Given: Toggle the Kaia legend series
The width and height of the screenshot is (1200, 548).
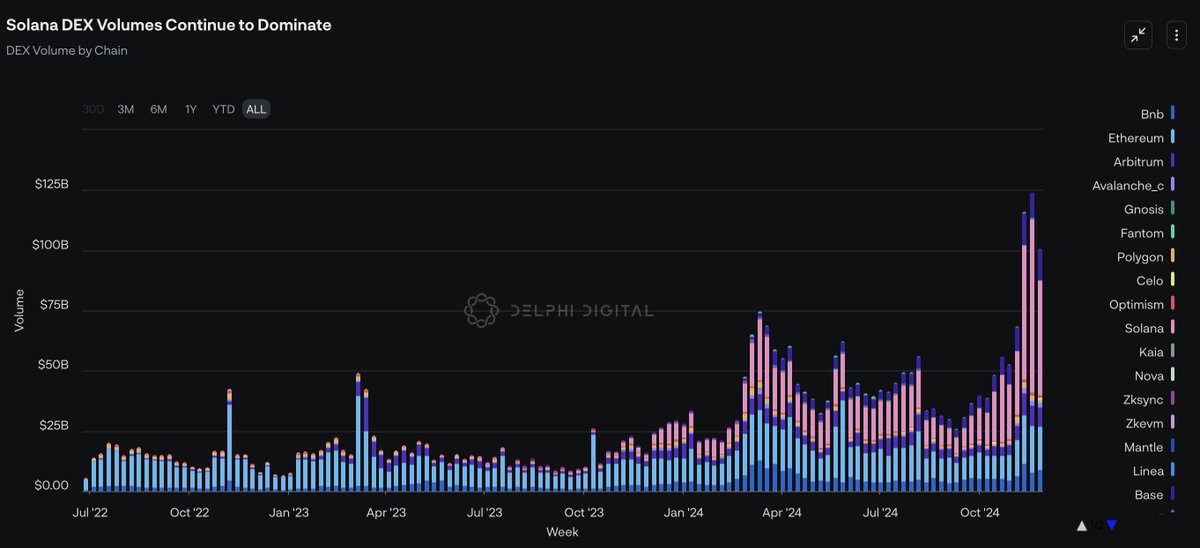Looking at the screenshot, I should [x=1157, y=352].
